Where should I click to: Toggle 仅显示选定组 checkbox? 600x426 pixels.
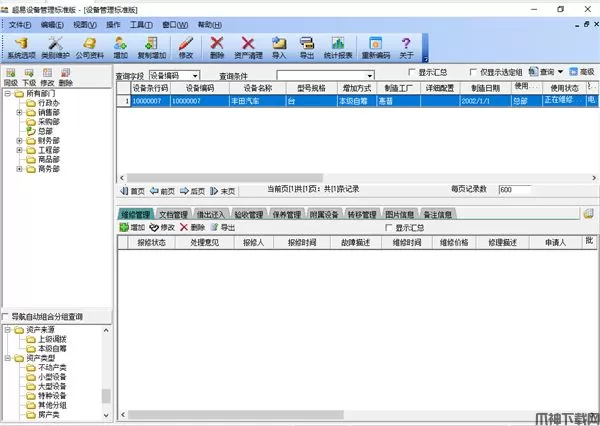coord(472,73)
